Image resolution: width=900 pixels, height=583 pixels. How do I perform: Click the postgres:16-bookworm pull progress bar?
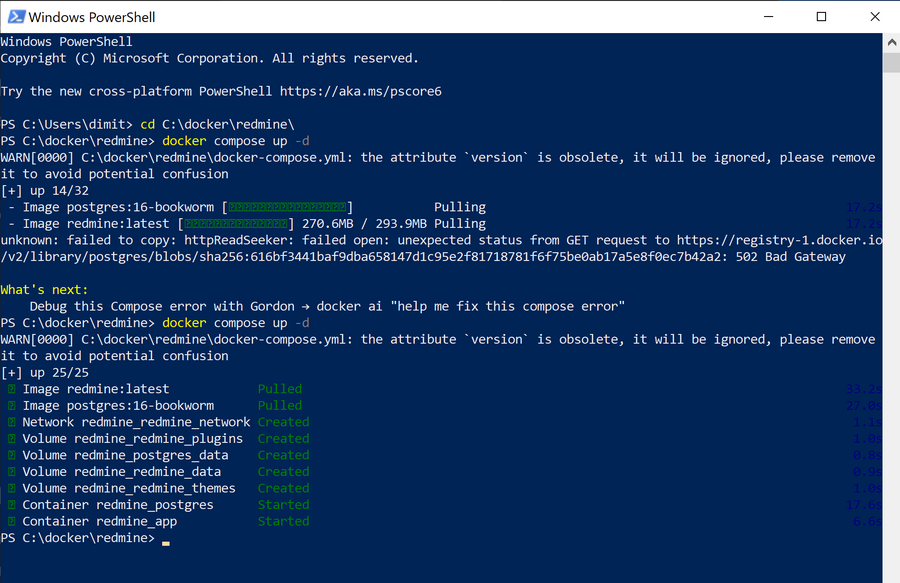click(288, 207)
